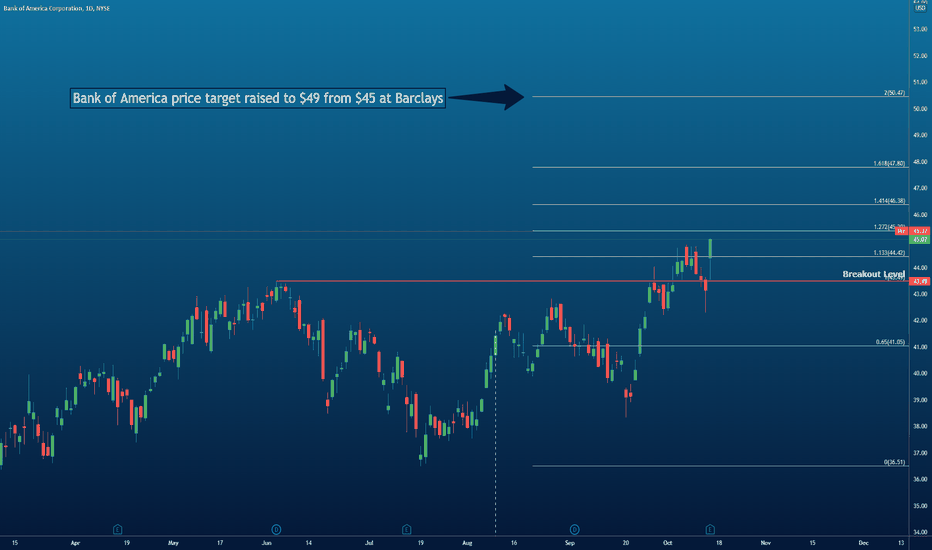Click the 48.00 price axis label
The image size is (932, 550).
(x=920, y=162)
